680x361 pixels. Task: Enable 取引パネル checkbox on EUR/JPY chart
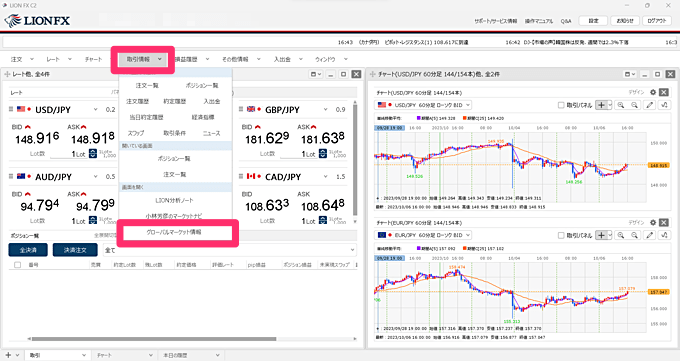pyautogui.click(x=561, y=235)
